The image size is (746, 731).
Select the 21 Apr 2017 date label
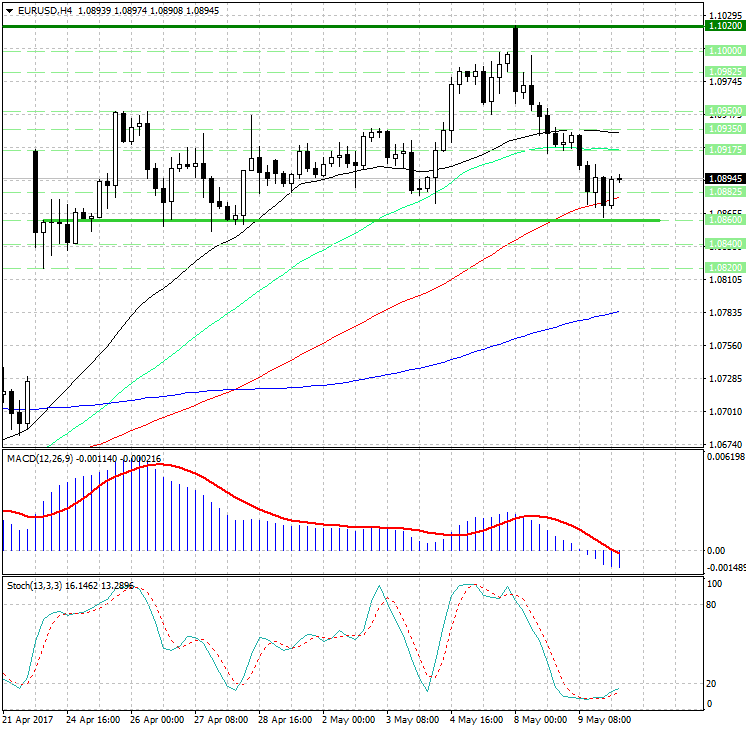(28, 719)
